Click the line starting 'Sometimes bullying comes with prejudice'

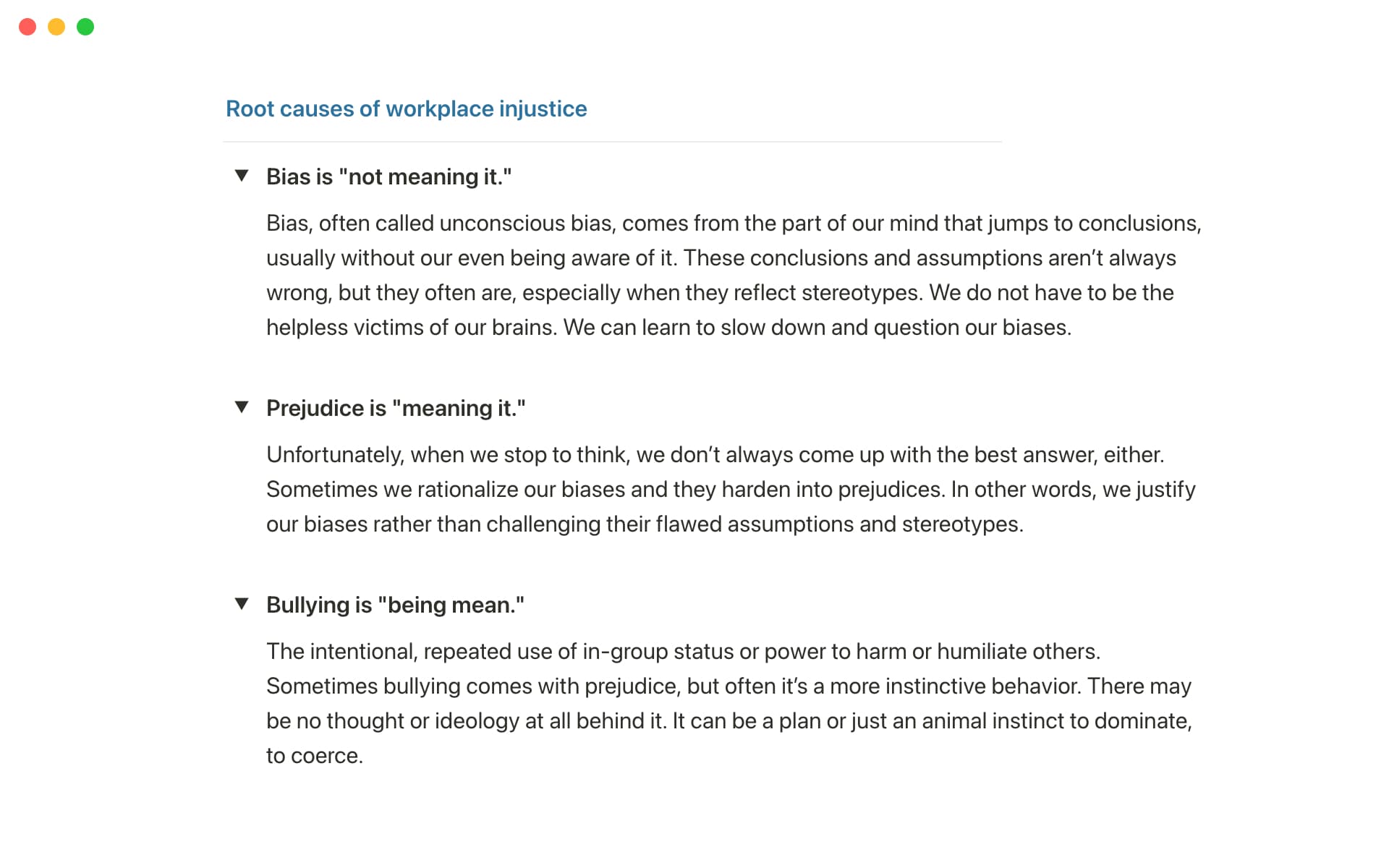tap(729, 686)
